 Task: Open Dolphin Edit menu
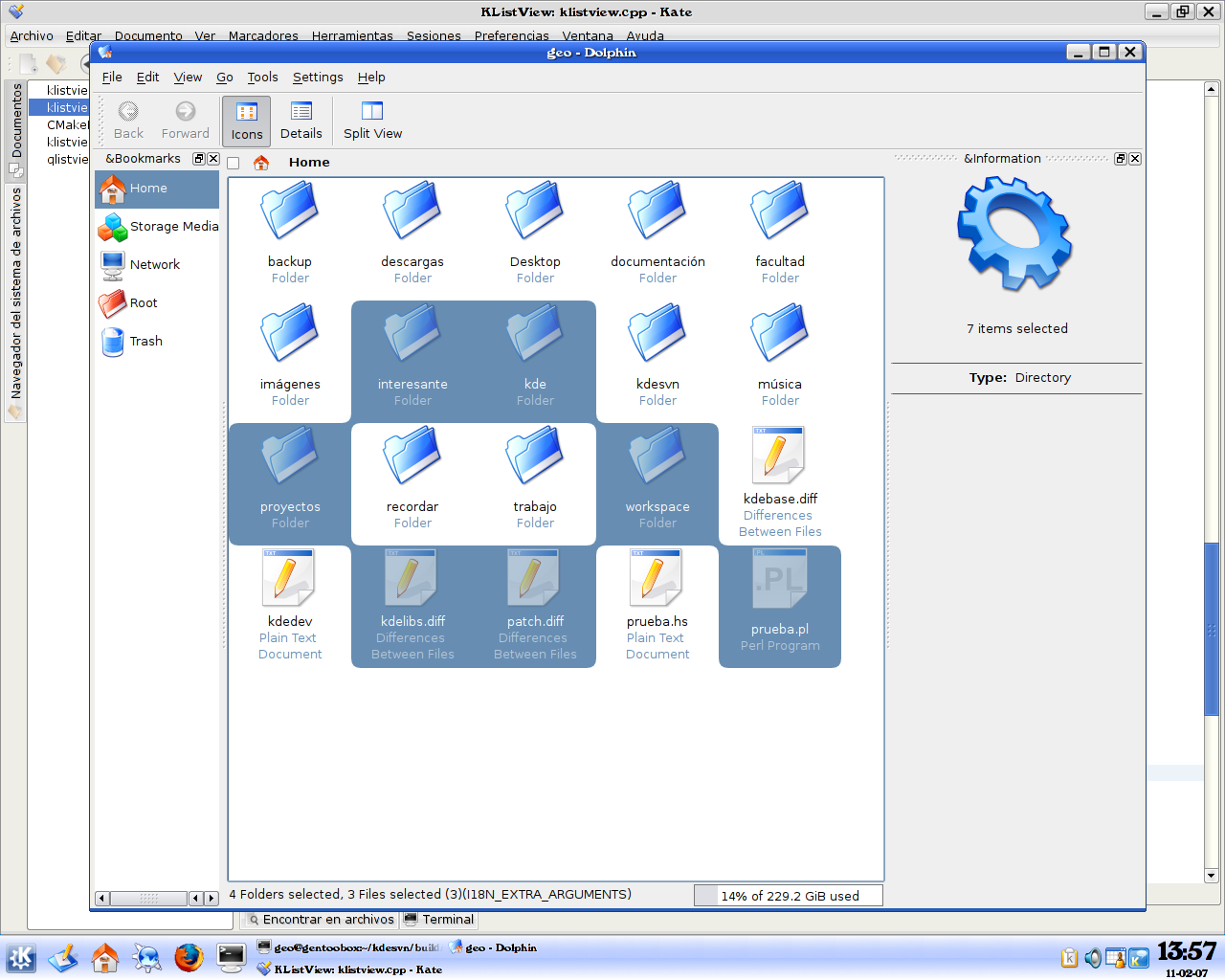click(x=147, y=78)
